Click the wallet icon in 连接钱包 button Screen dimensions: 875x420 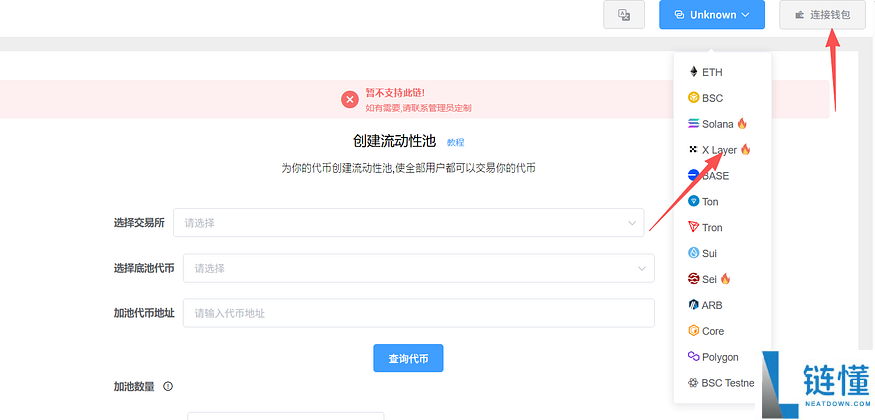(800, 15)
